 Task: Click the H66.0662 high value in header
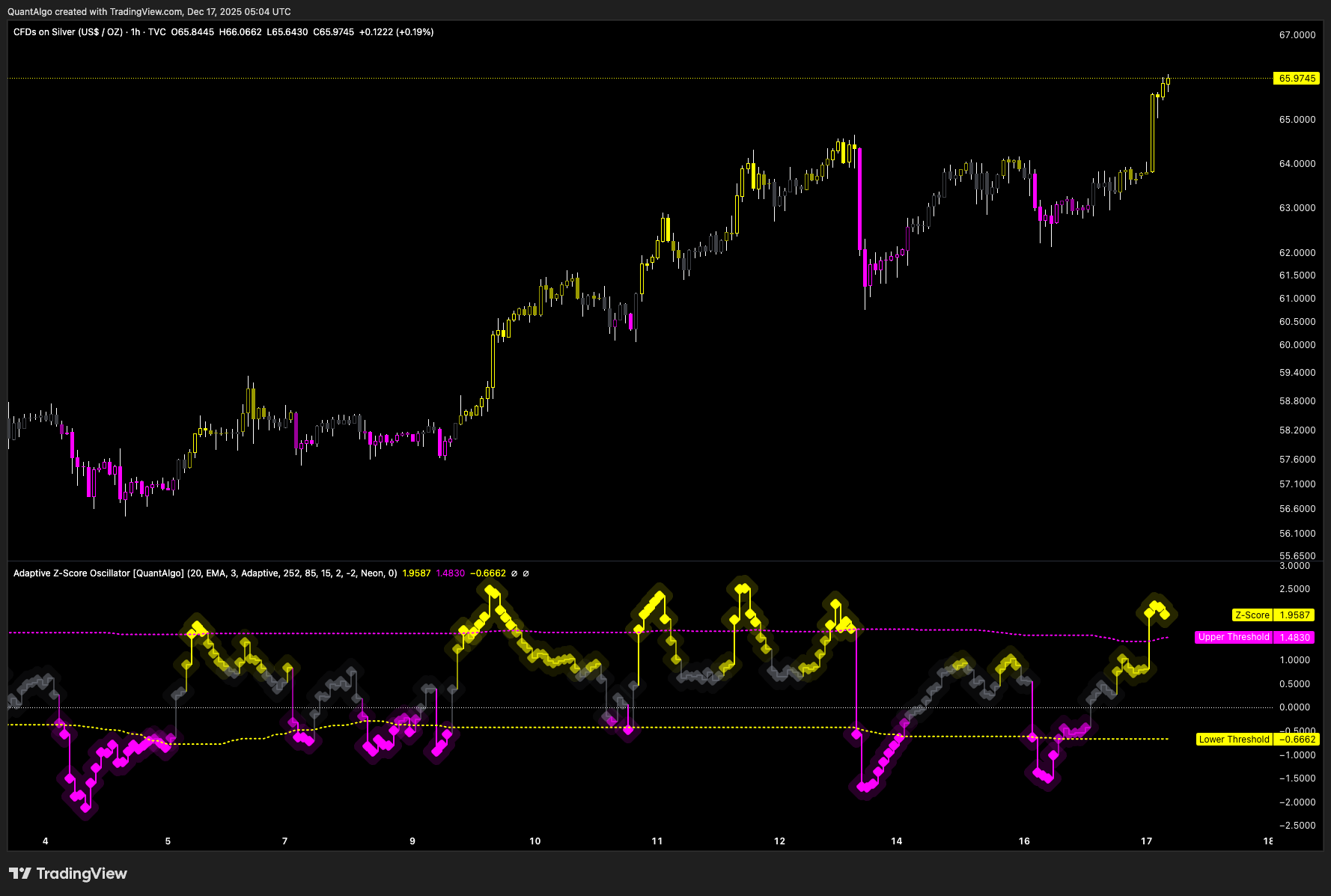(240, 32)
